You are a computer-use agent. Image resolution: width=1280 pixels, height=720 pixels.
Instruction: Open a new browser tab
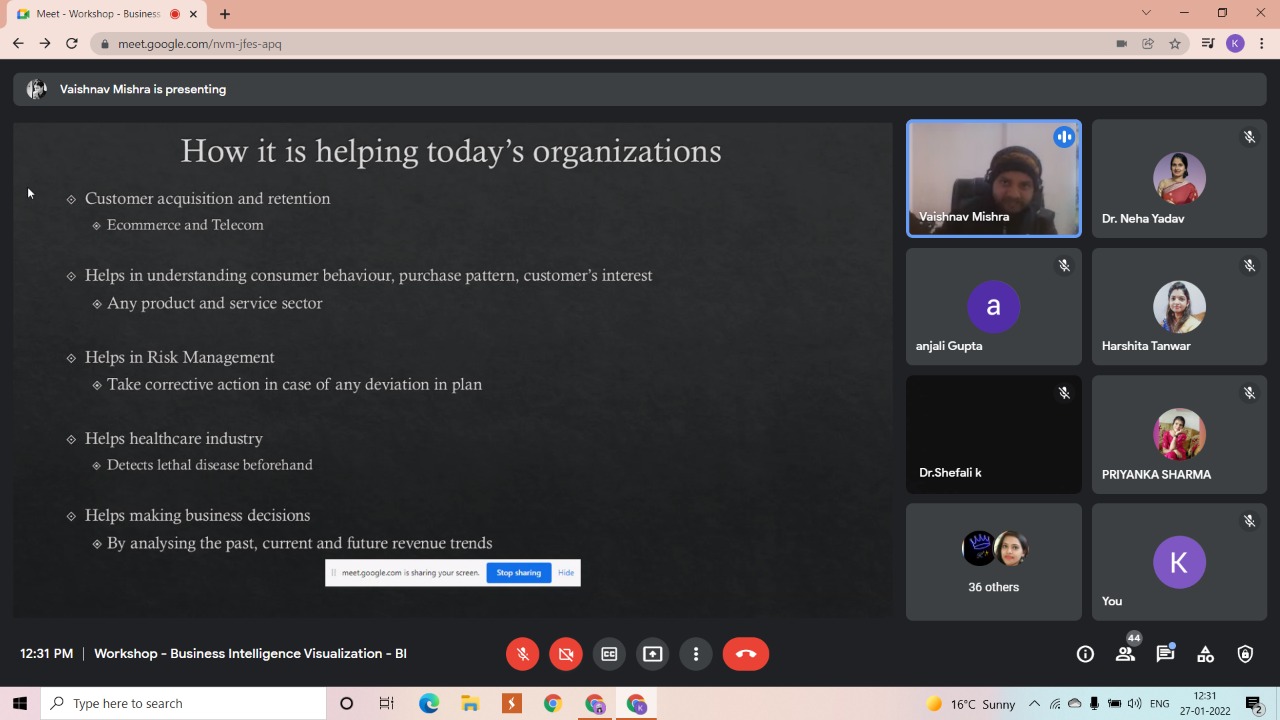pos(225,14)
